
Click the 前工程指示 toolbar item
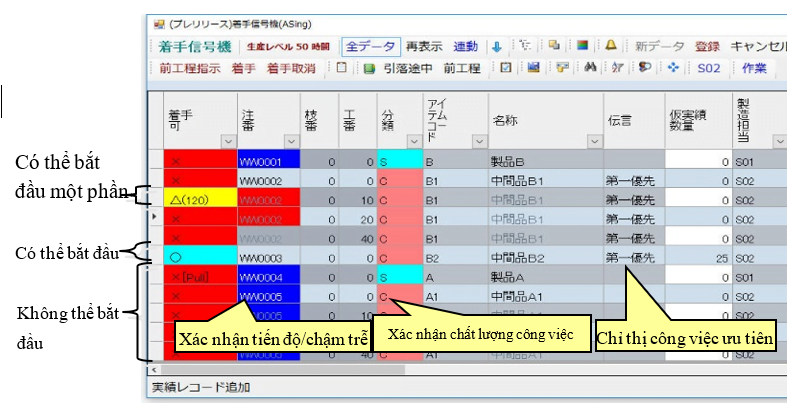189,68
